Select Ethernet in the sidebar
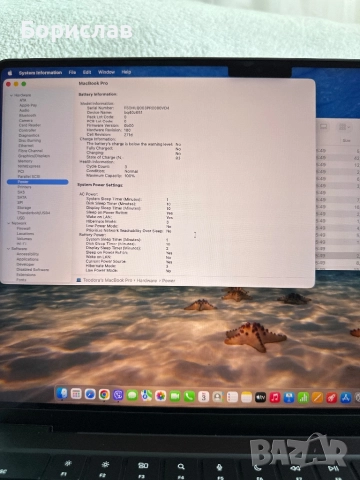Viewport: 360px width, 480px height. 26,146
